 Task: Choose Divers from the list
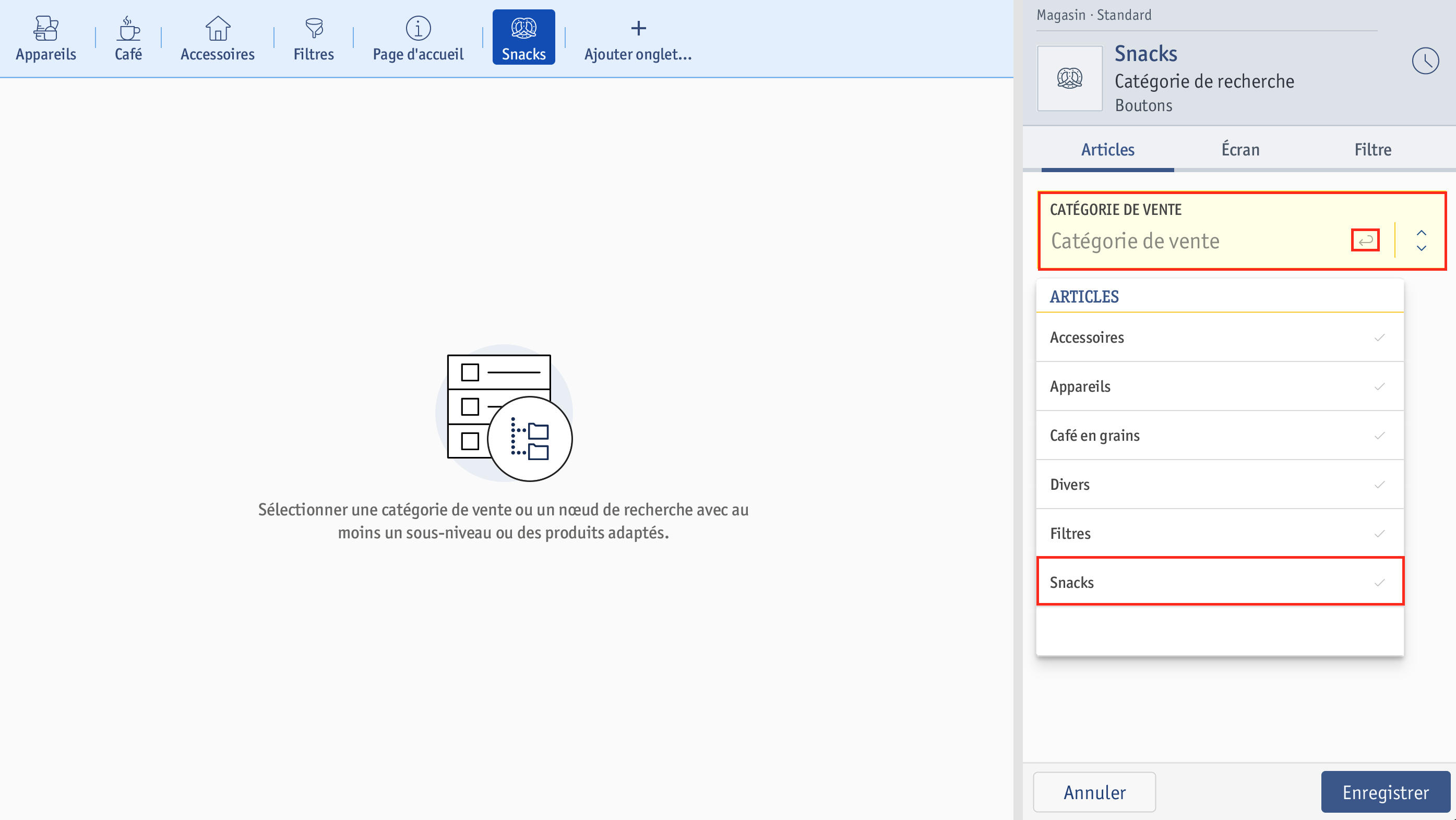coord(1220,484)
